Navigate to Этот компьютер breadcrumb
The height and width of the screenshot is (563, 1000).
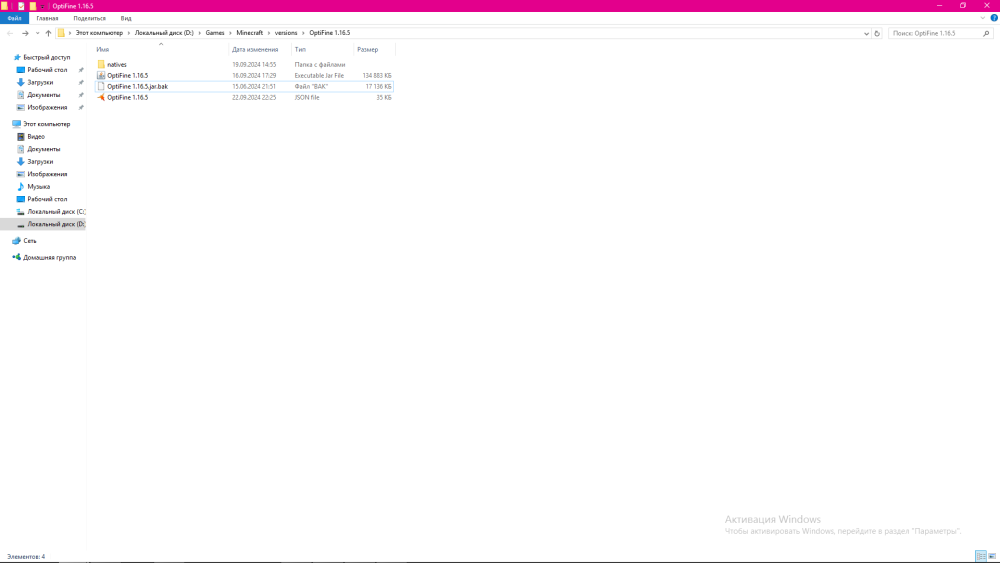99,33
